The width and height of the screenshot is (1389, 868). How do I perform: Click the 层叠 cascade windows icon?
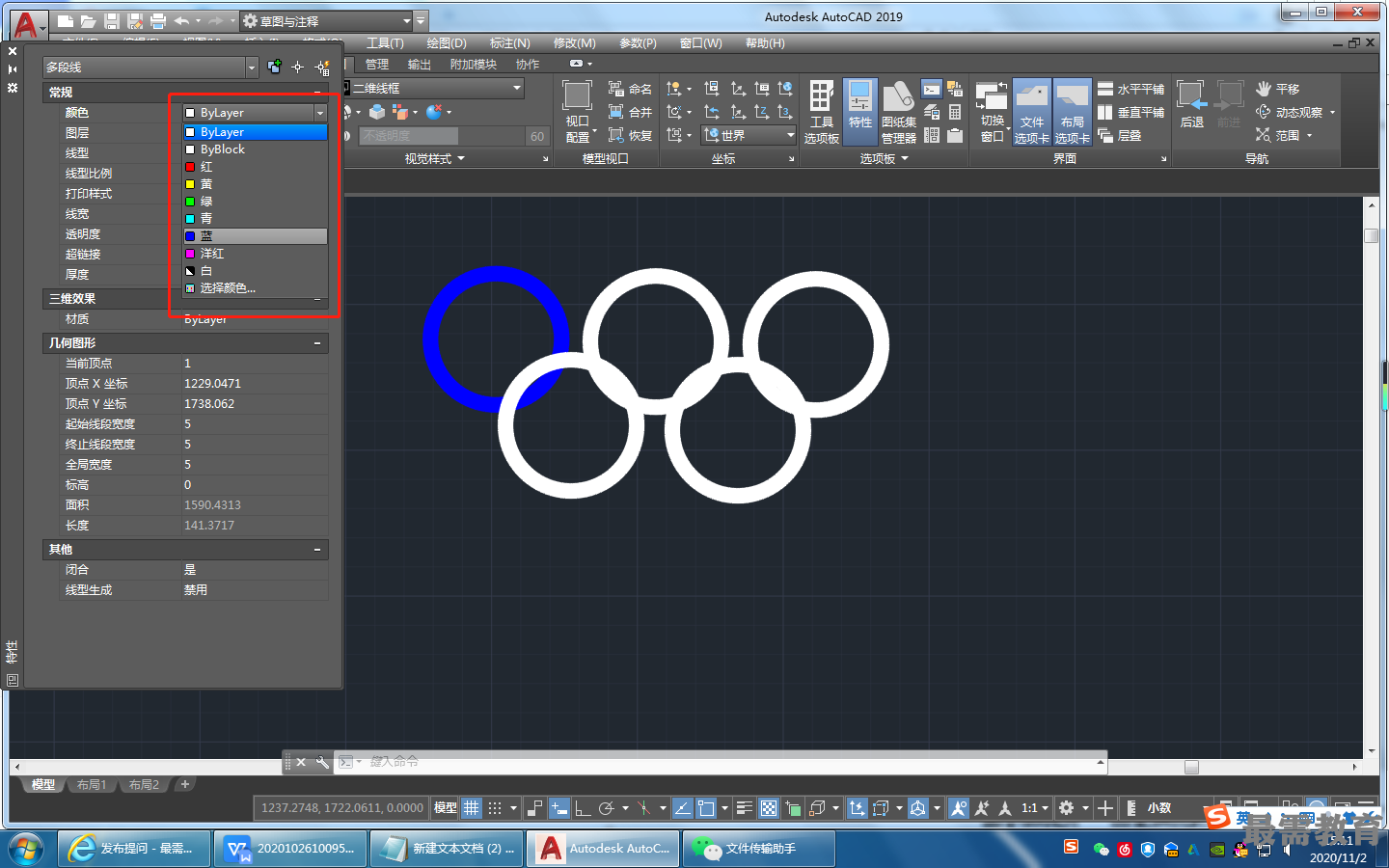pyautogui.click(x=1119, y=135)
